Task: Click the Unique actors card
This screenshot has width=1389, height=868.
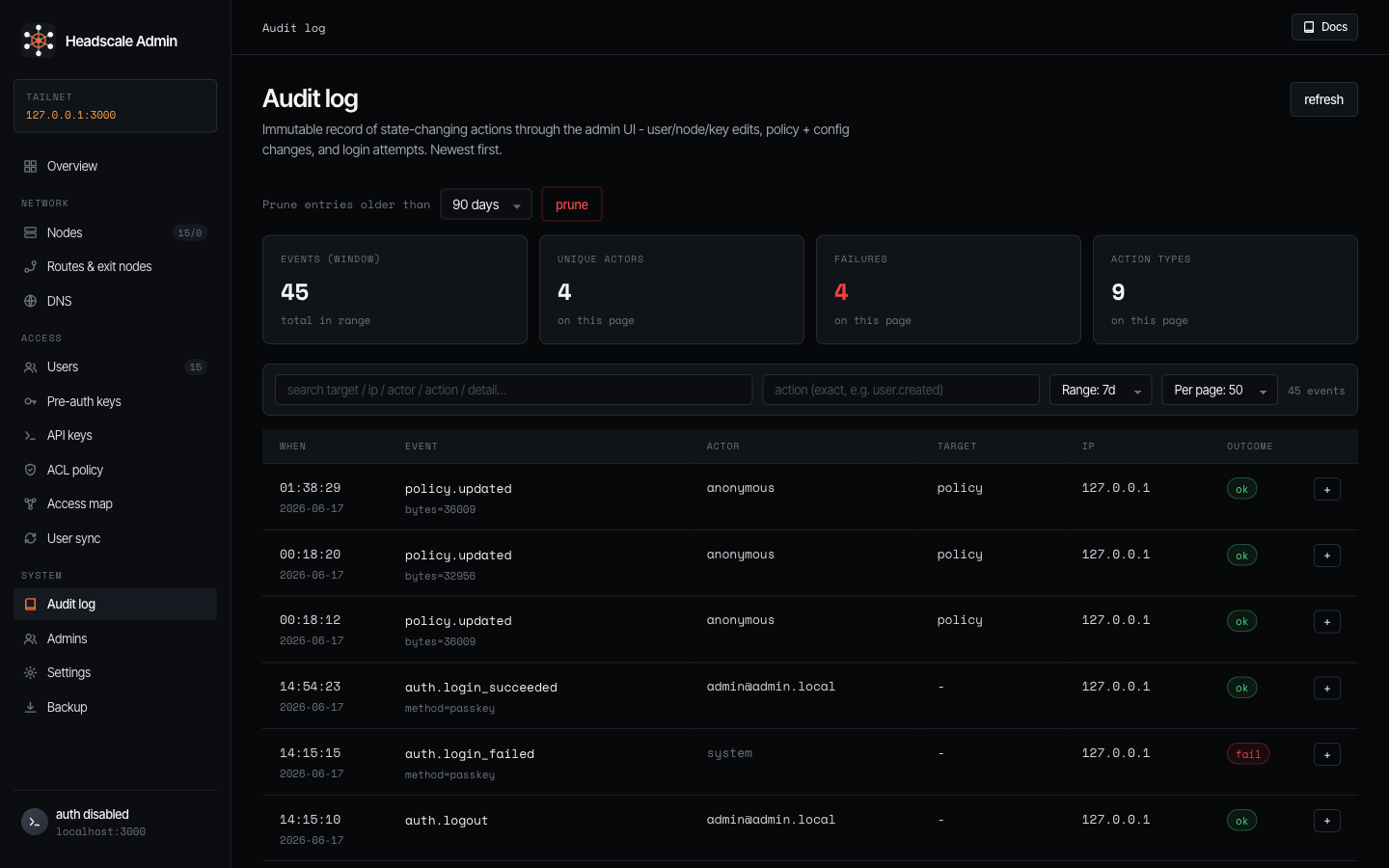Action: pos(671,289)
